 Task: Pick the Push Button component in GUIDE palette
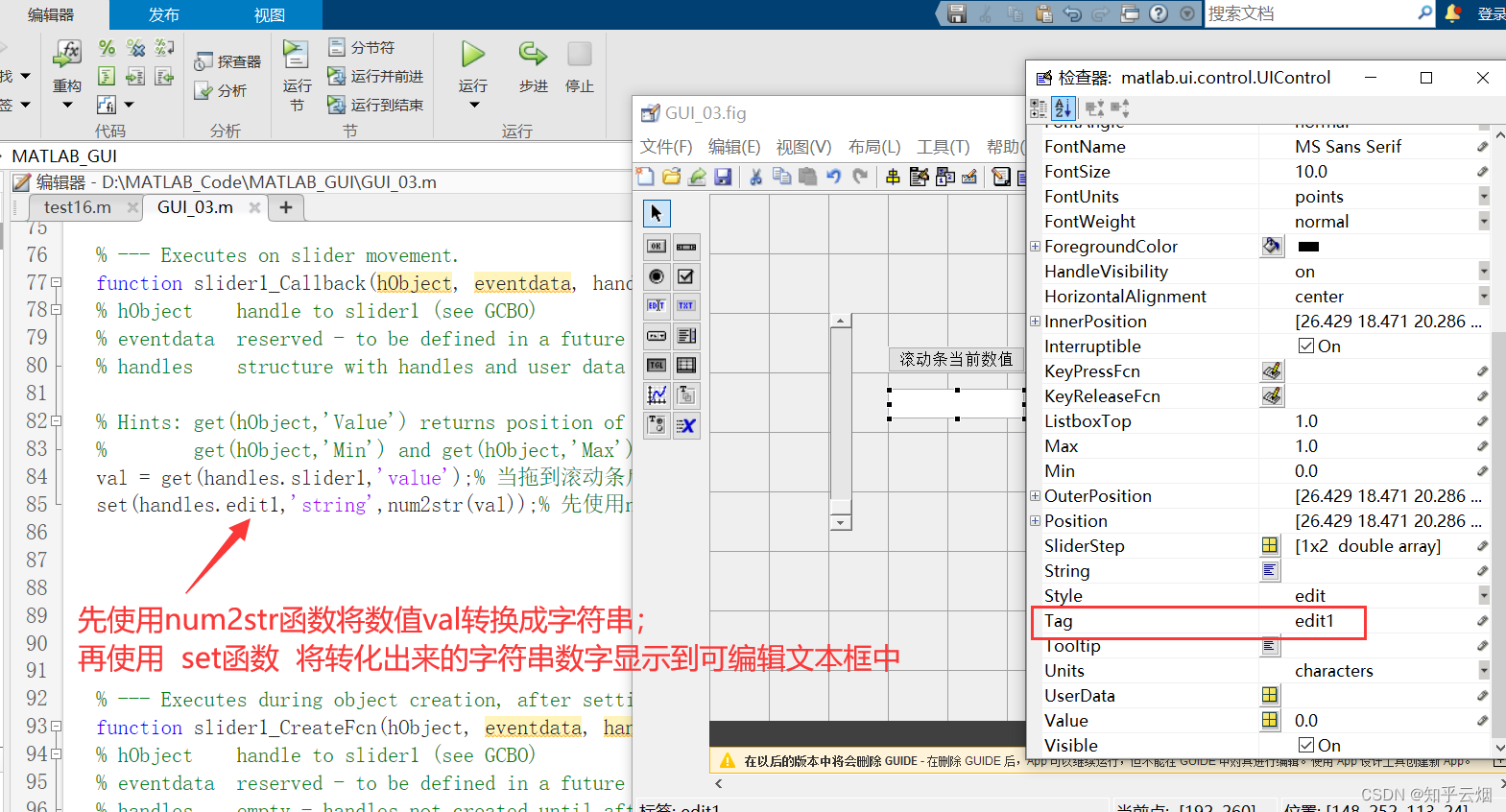657,247
